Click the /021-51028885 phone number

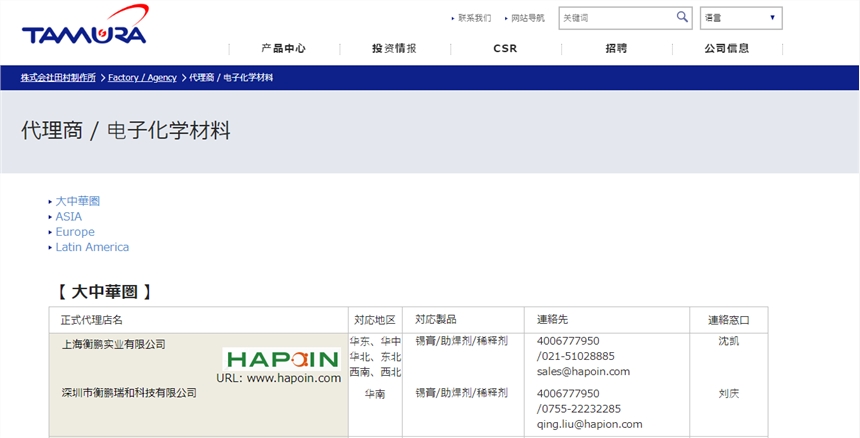click(576, 356)
